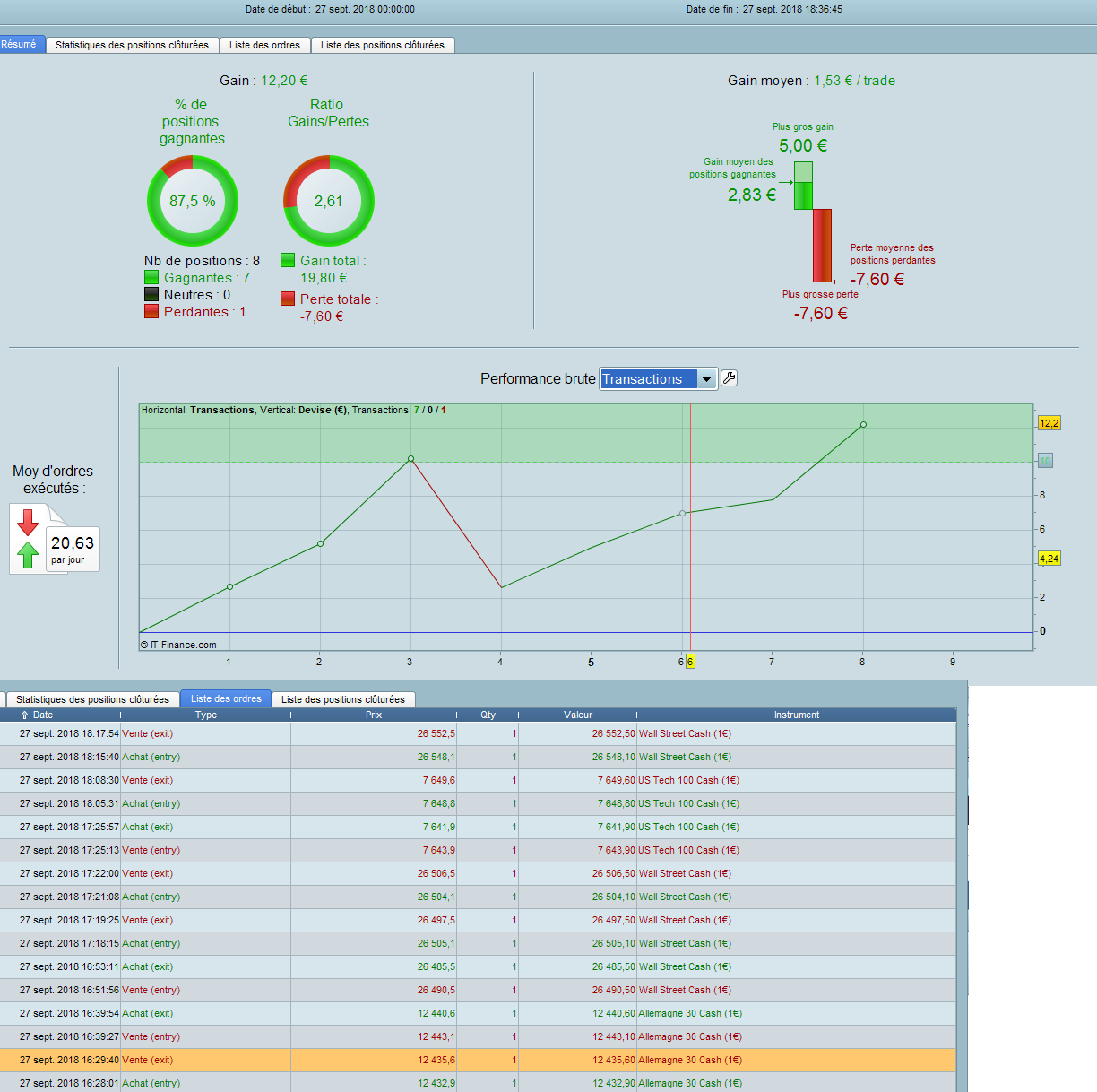Click the yellow 4,24 axis value label
The width and height of the screenshot is (1097, 1092).
(1049, 559)
